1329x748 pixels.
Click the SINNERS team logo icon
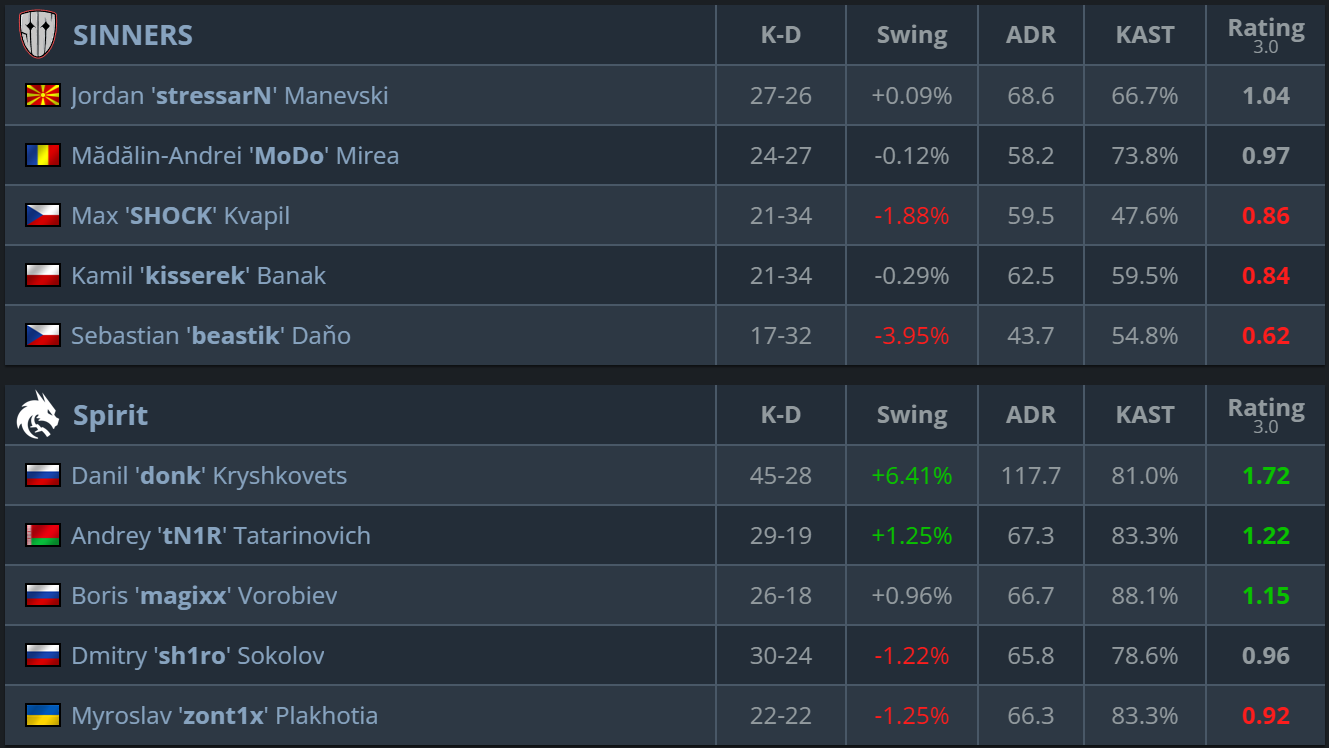tap(38, 35)
